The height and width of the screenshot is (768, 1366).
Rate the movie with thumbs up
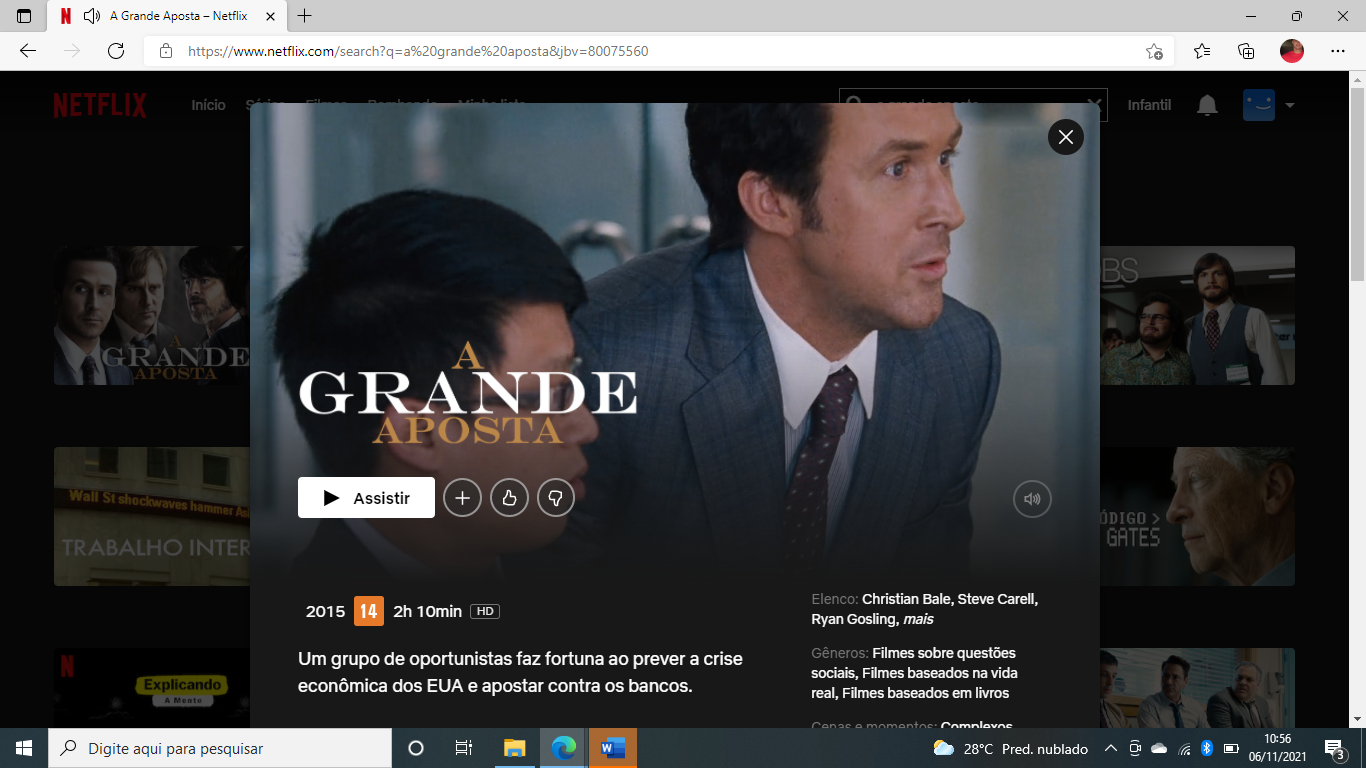(509, 498)
